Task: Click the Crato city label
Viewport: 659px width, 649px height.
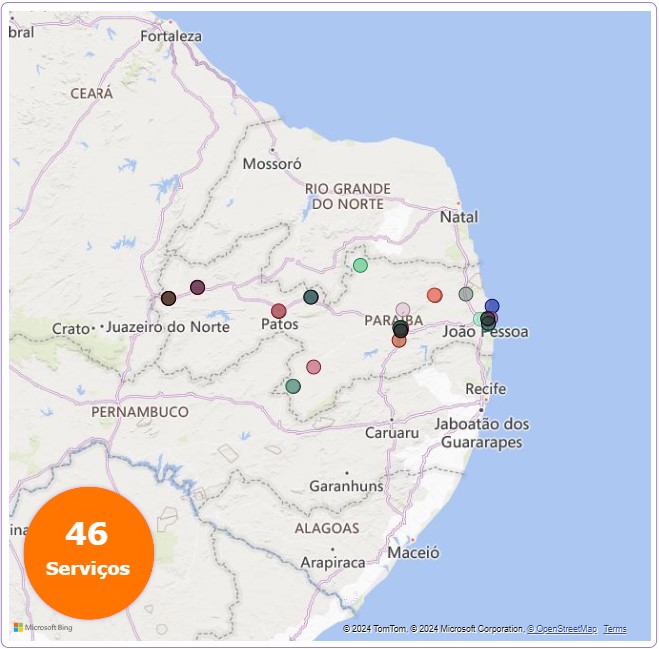Action: [x=71, y=329]
